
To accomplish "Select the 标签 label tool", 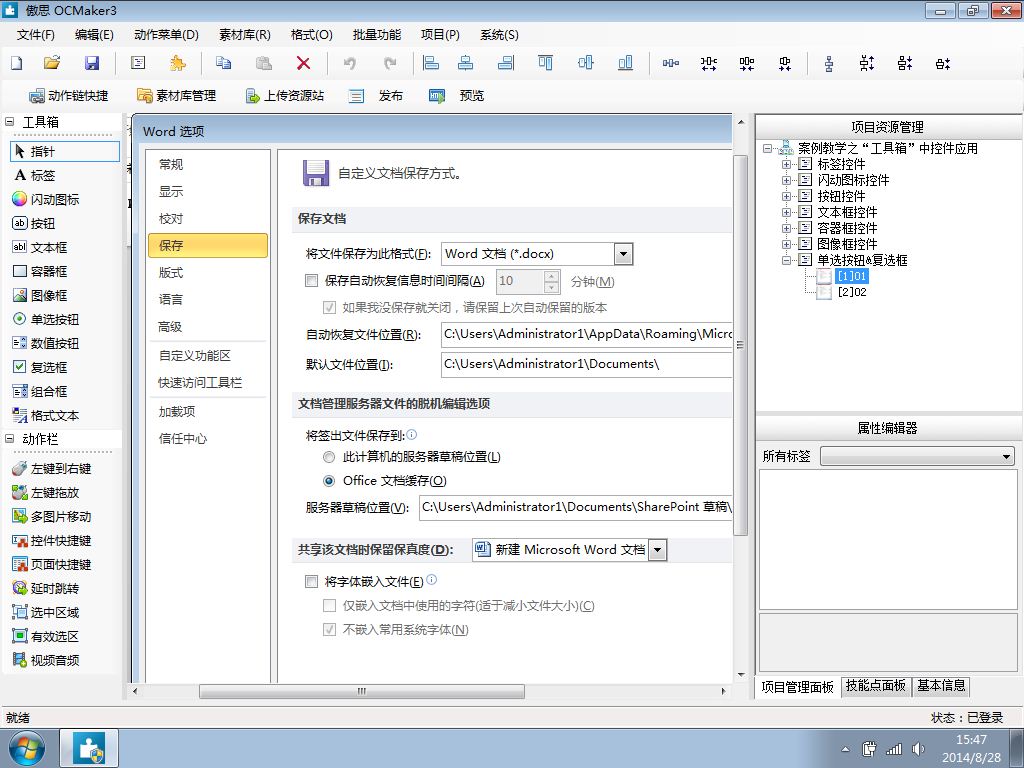I will point(35,175).
